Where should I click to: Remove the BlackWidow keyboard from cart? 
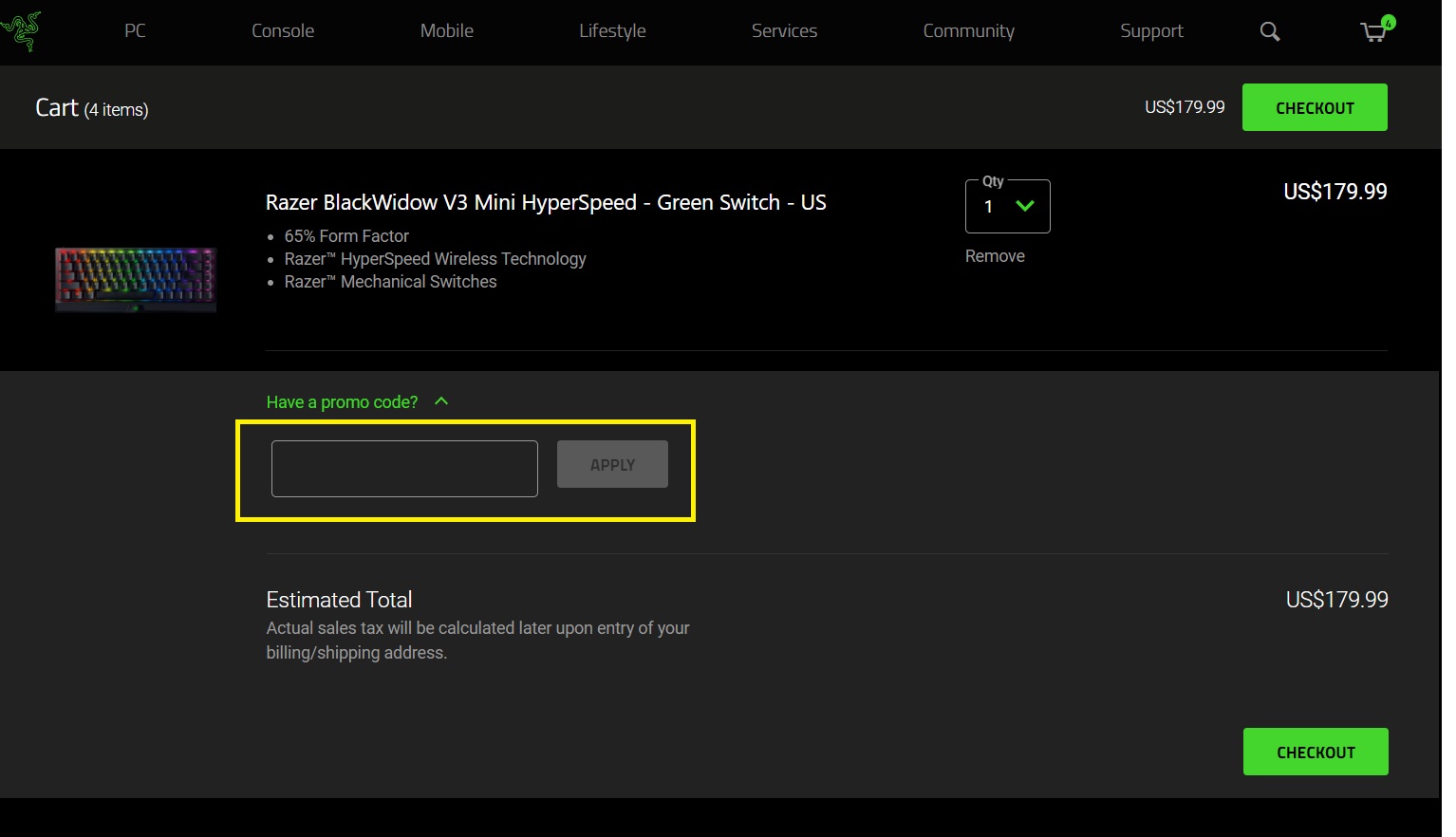[x=995, y=256]
